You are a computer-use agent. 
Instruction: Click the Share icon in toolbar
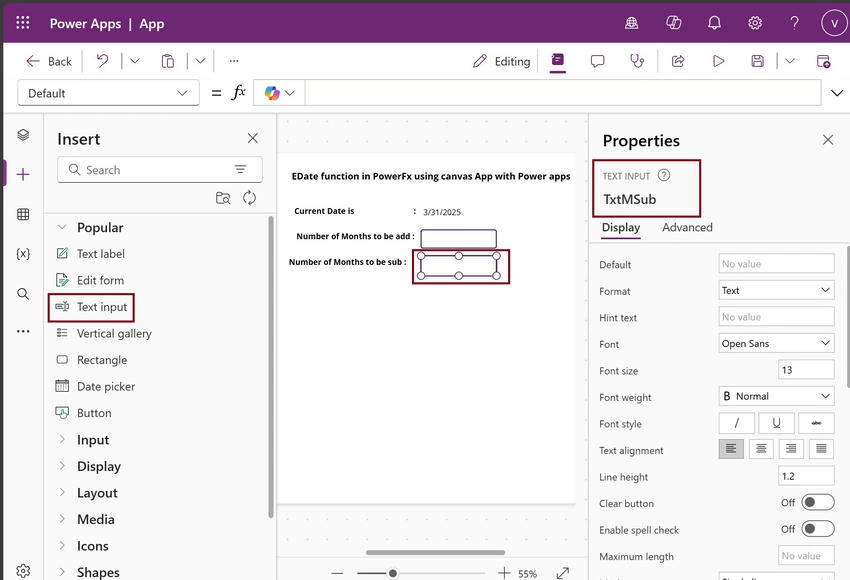[678, 61]
